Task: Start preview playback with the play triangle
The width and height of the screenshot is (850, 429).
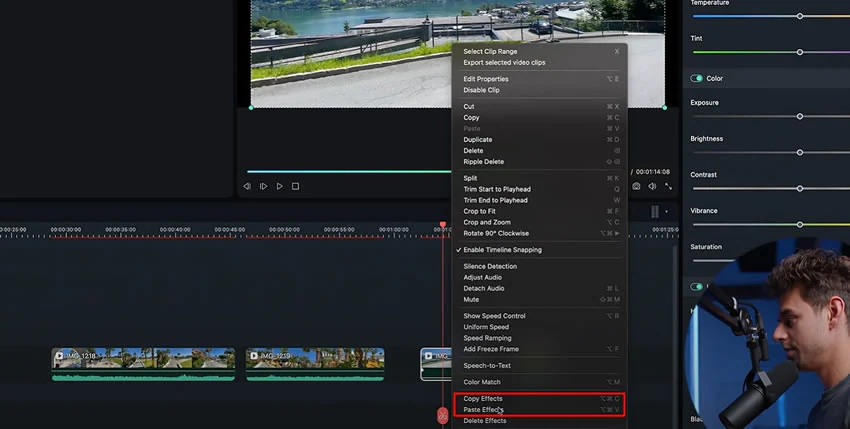Action: point(280,186)
